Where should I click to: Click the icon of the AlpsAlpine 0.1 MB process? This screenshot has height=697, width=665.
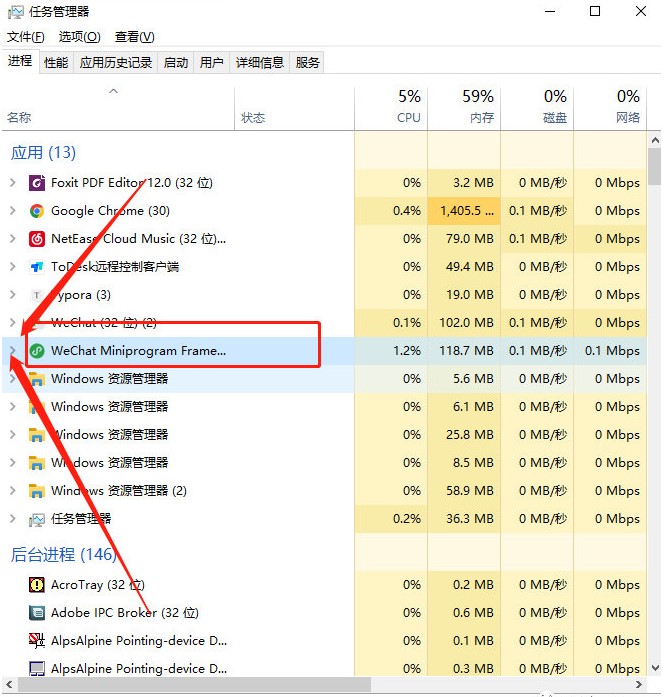[x=36, y=641]
